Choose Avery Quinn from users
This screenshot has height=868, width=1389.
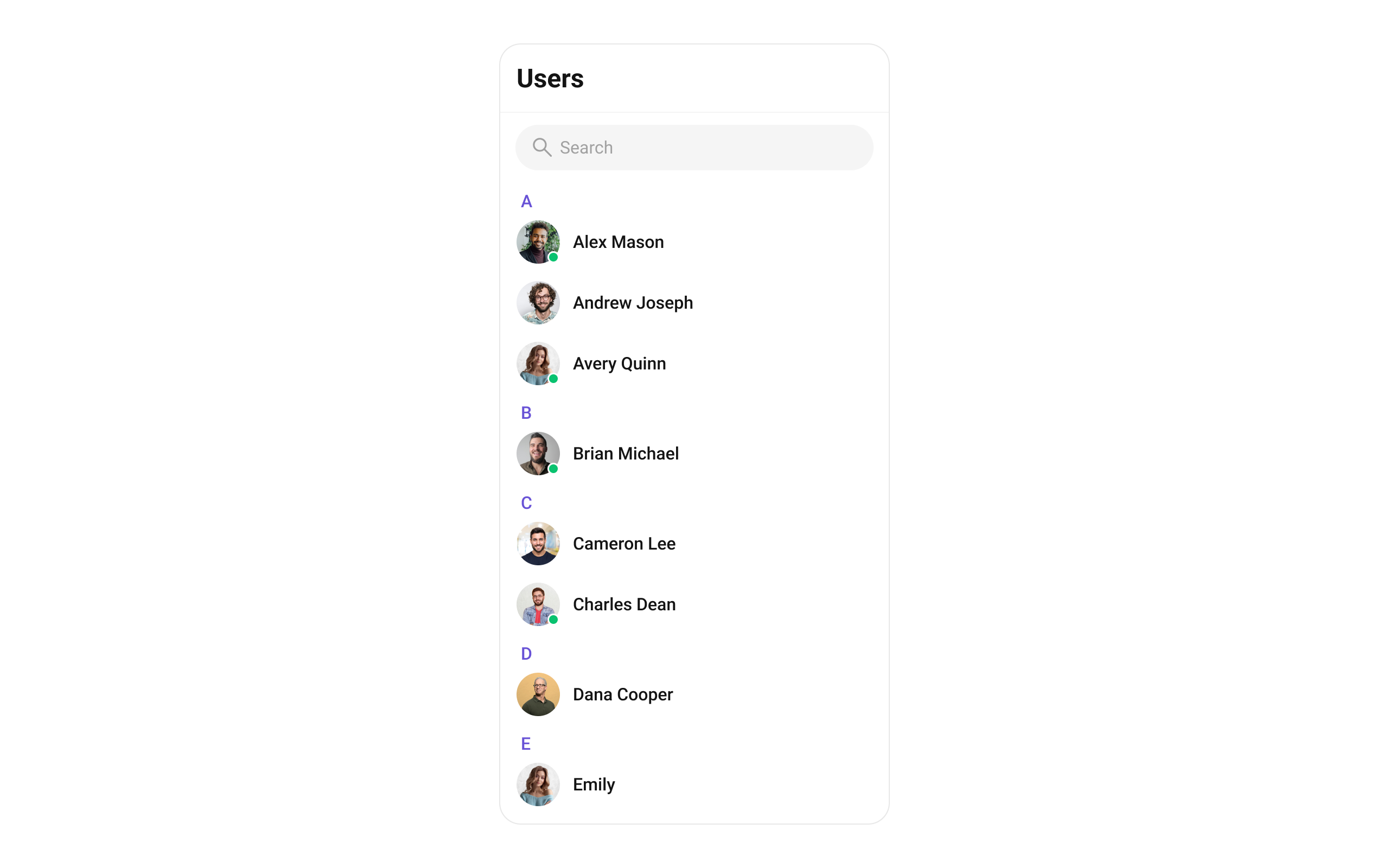pos(694,363)
